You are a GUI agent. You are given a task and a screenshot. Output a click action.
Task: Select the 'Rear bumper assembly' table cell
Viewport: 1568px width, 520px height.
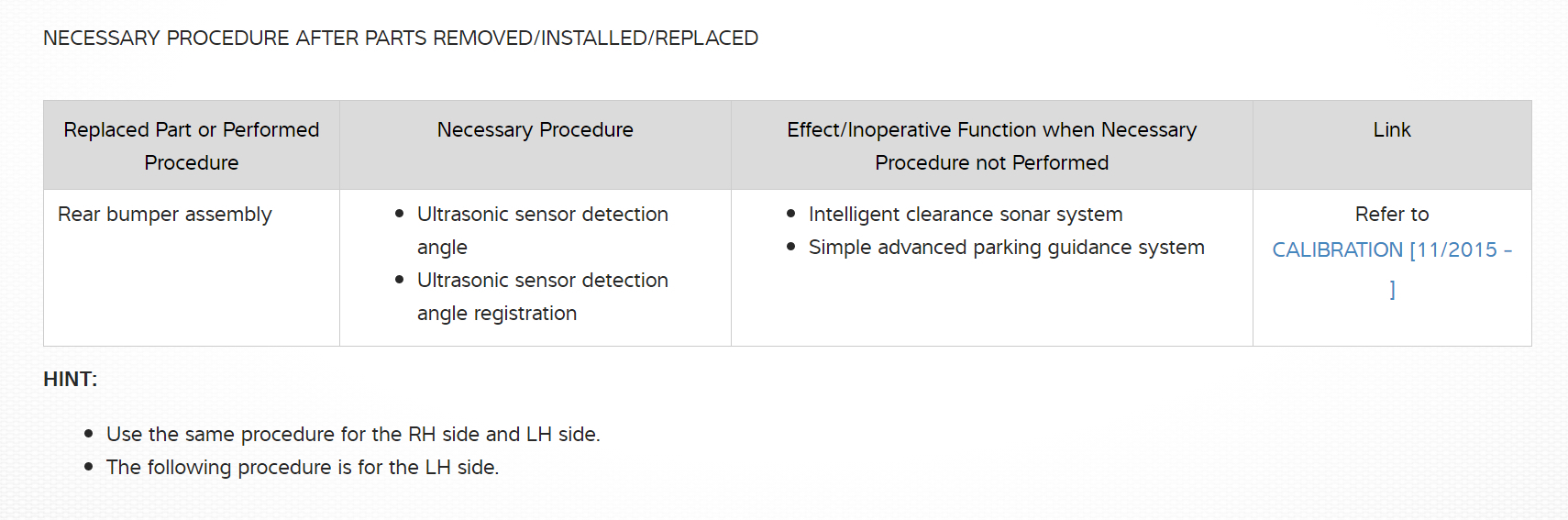coord(165,215)
